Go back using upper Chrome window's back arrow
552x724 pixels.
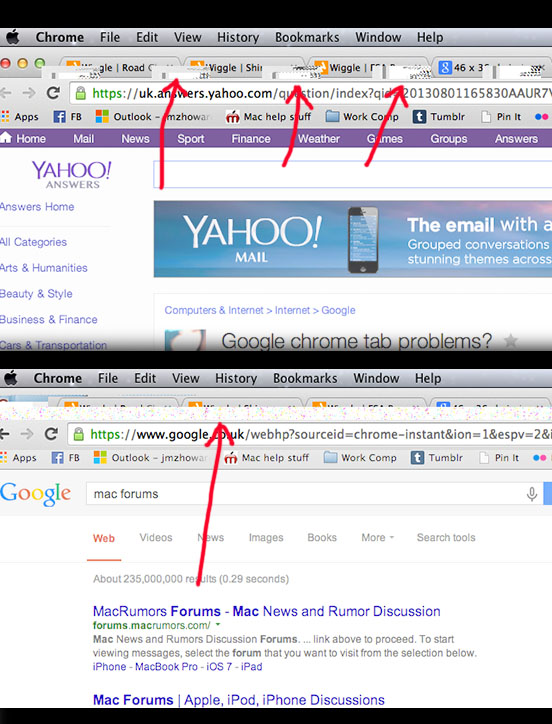click(x=6, y=93)
